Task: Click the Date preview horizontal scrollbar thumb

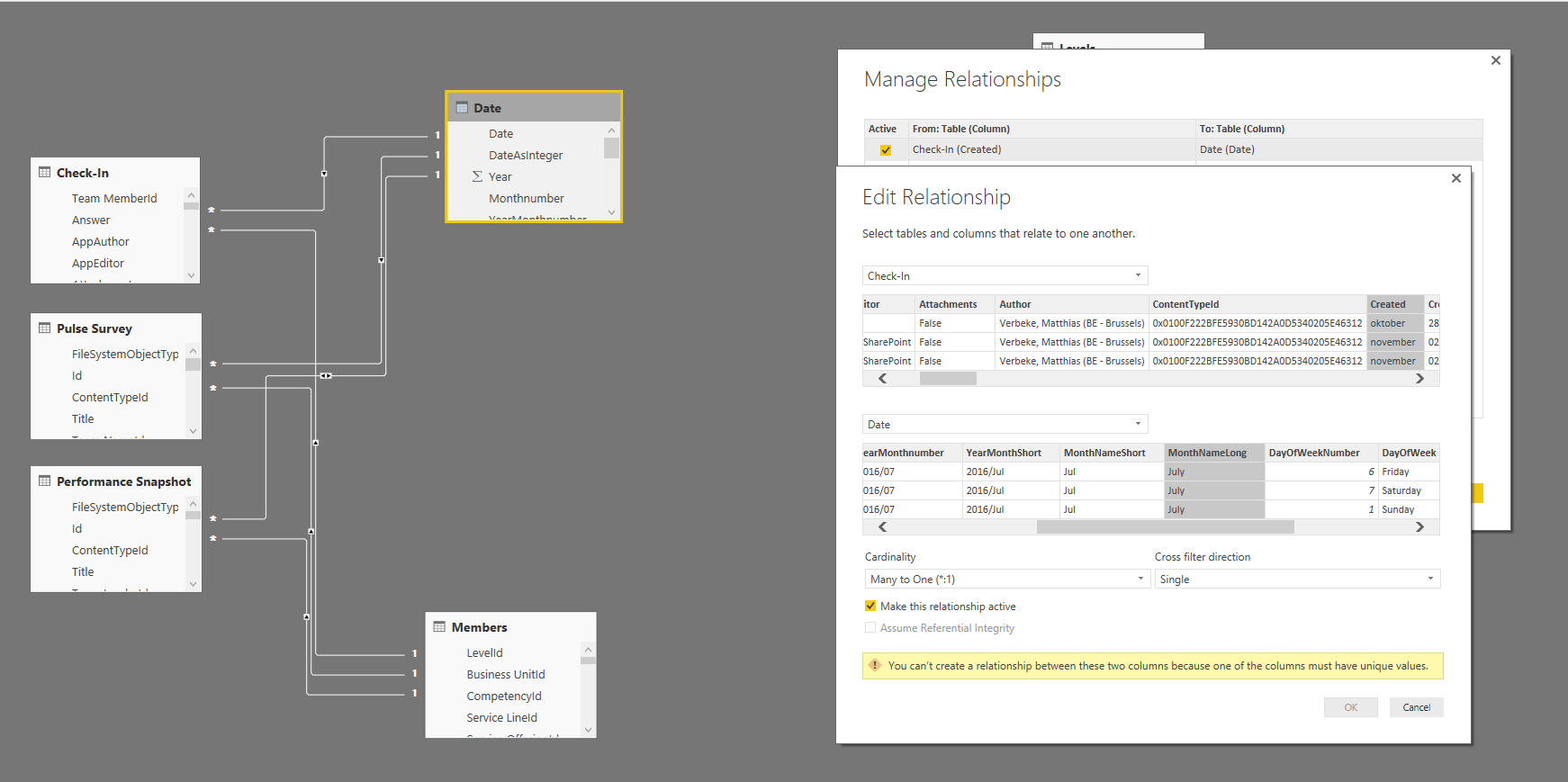Action: click(x=1166, y=527)
